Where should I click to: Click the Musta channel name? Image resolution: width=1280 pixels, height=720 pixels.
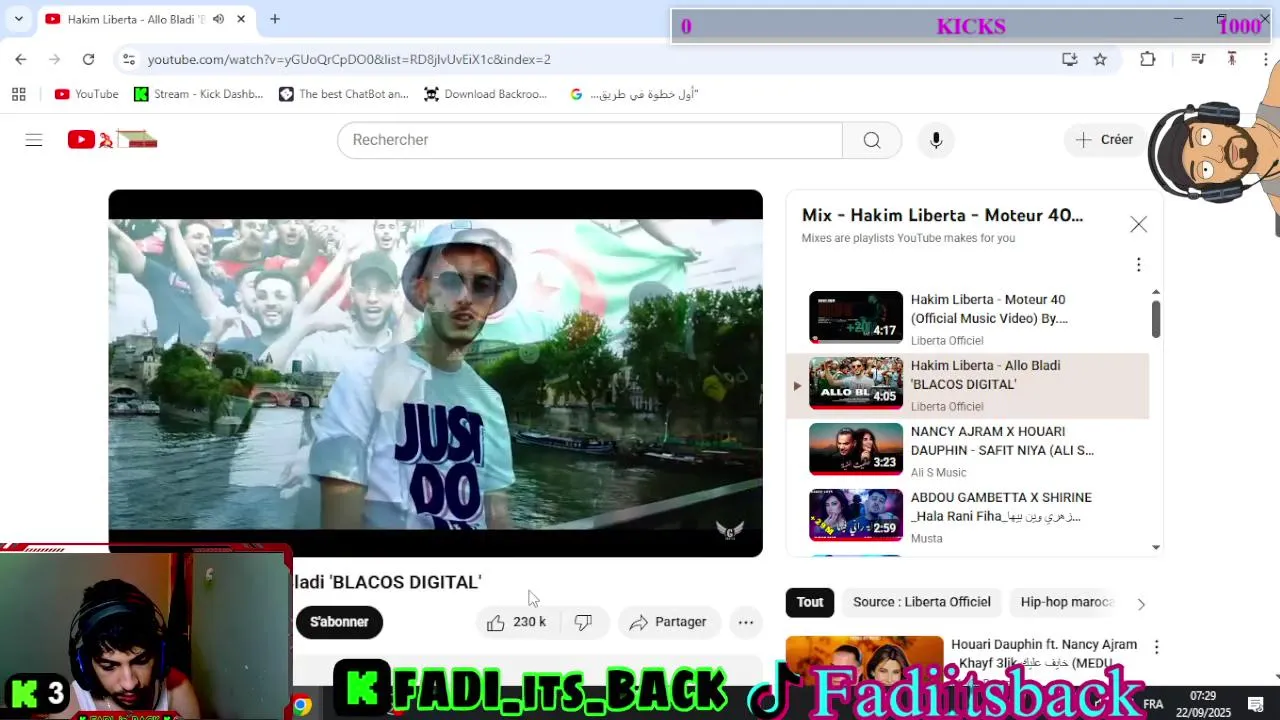[x=927, y=539]
